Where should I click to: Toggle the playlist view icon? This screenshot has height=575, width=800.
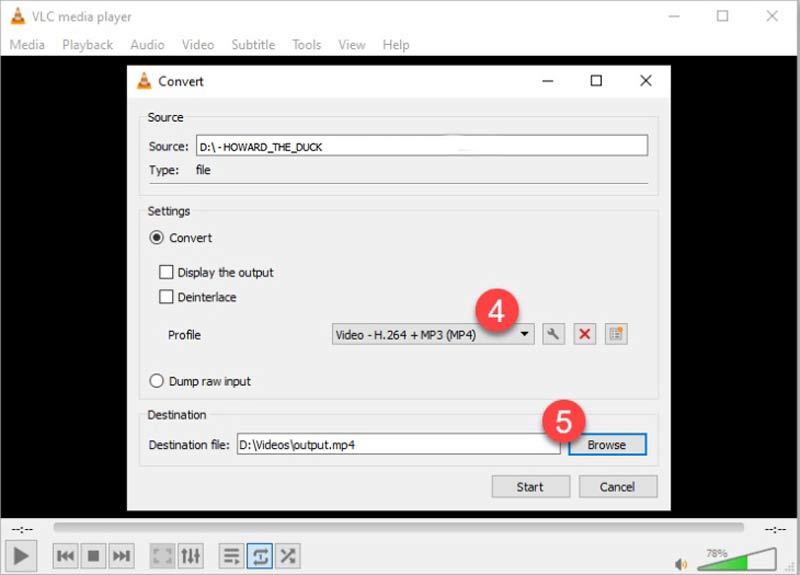232,556
